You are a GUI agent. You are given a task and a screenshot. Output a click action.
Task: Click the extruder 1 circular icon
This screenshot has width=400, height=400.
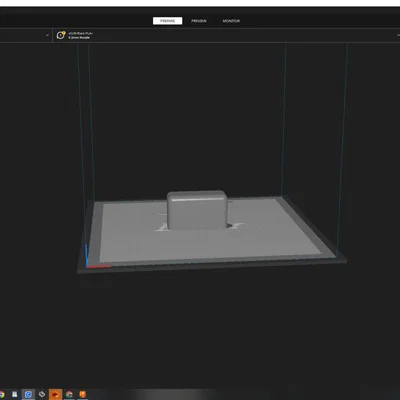tap(61, 35)
